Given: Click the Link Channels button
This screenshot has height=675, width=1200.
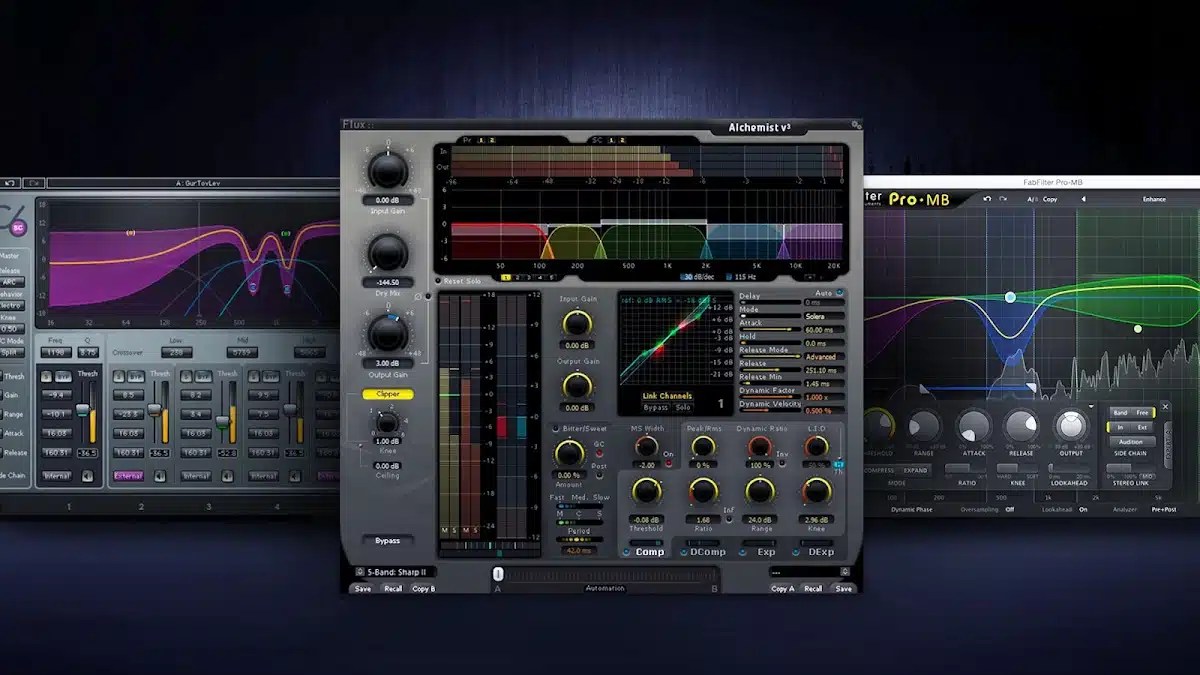Looking at the screenshot, I should [668, 395].
